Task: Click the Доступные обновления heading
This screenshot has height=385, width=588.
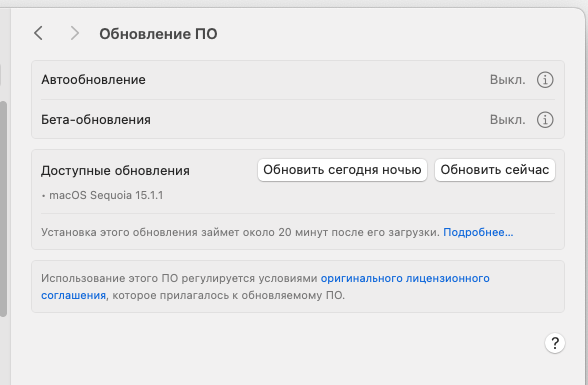Action: pos(115,171)
